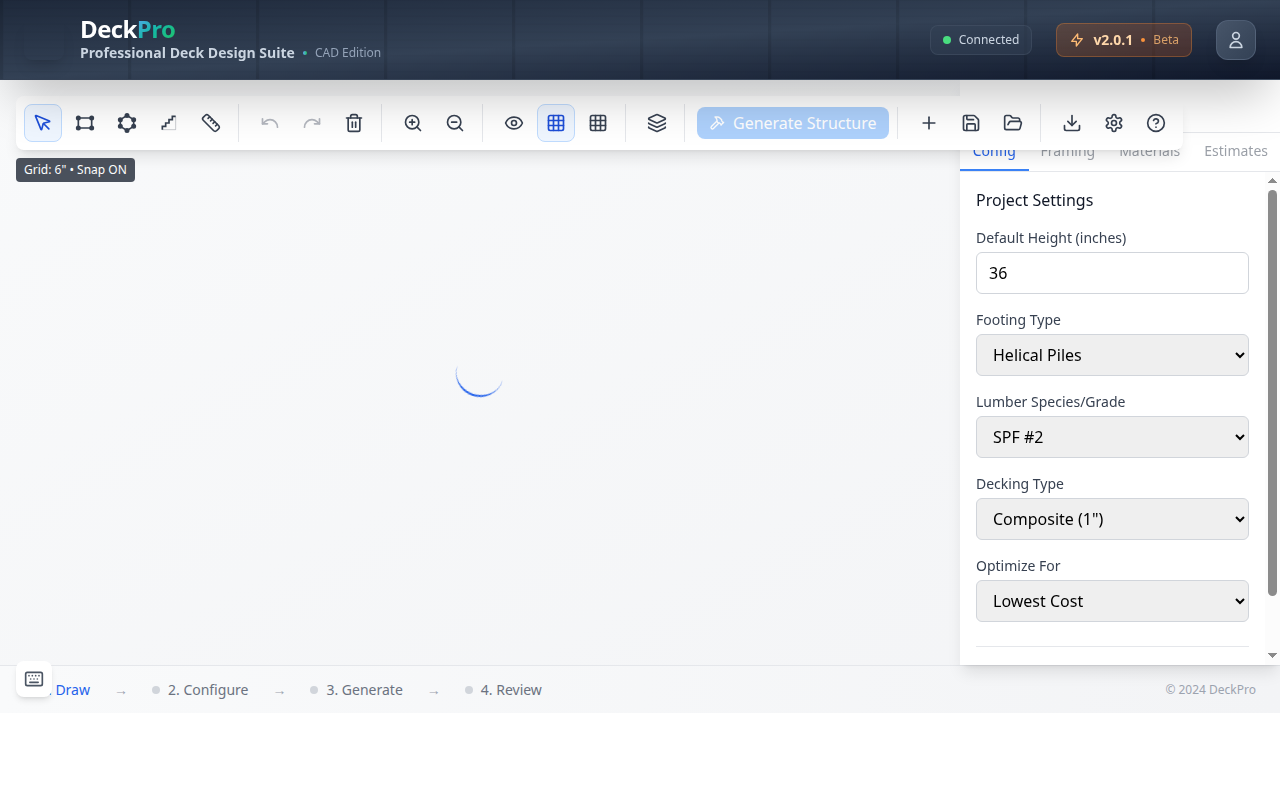Select the arrow selection tool

[x=42, y=123]
